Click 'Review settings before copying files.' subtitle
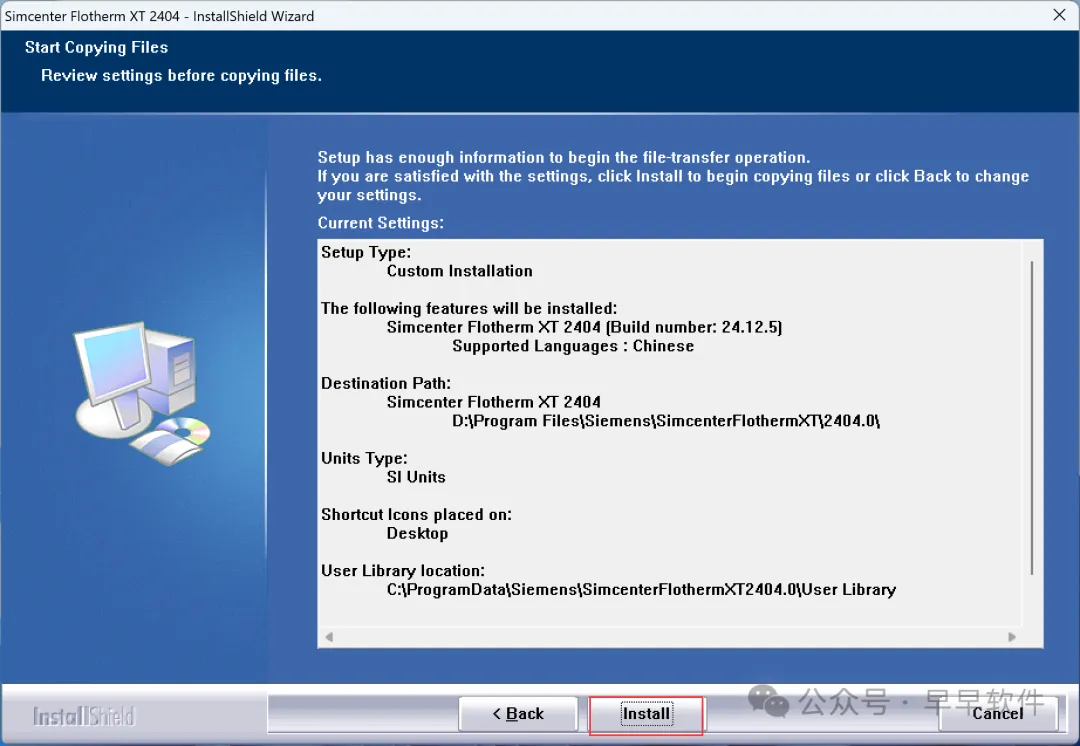Viewport: 1080px width, 746px height. pos(181,76)
